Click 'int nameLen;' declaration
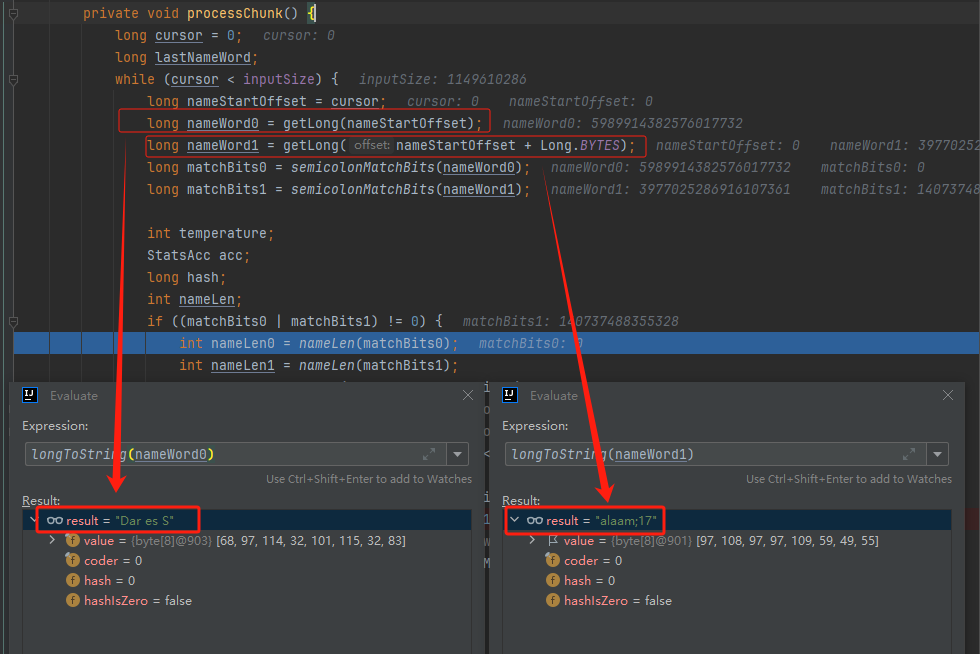This screenshot has width=980, height=654. (x=194, y=299)
